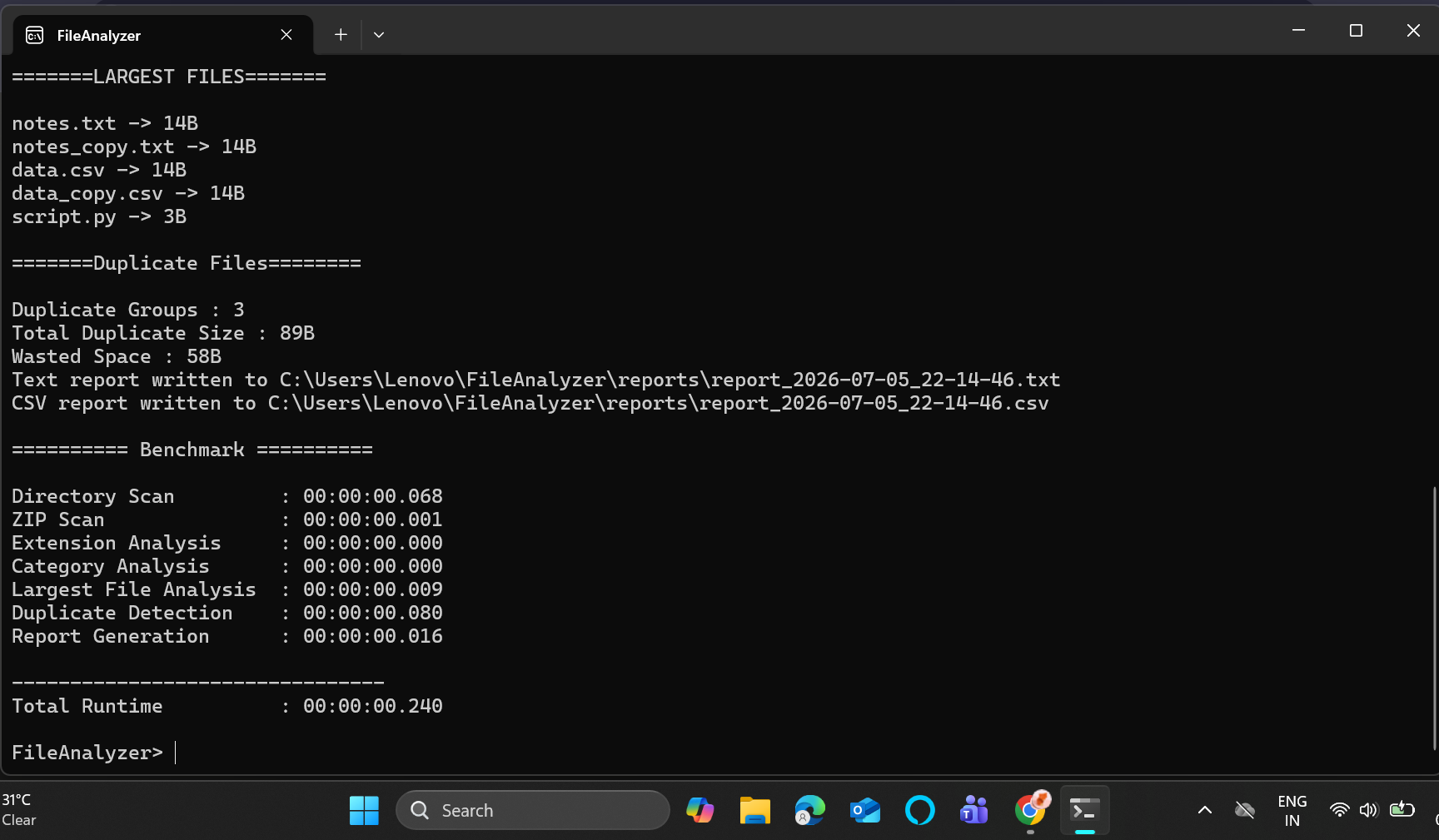Expand the new tab profile dropdown
The width and height of the screenshot is (1439, 840).
(x=379, y=35)
